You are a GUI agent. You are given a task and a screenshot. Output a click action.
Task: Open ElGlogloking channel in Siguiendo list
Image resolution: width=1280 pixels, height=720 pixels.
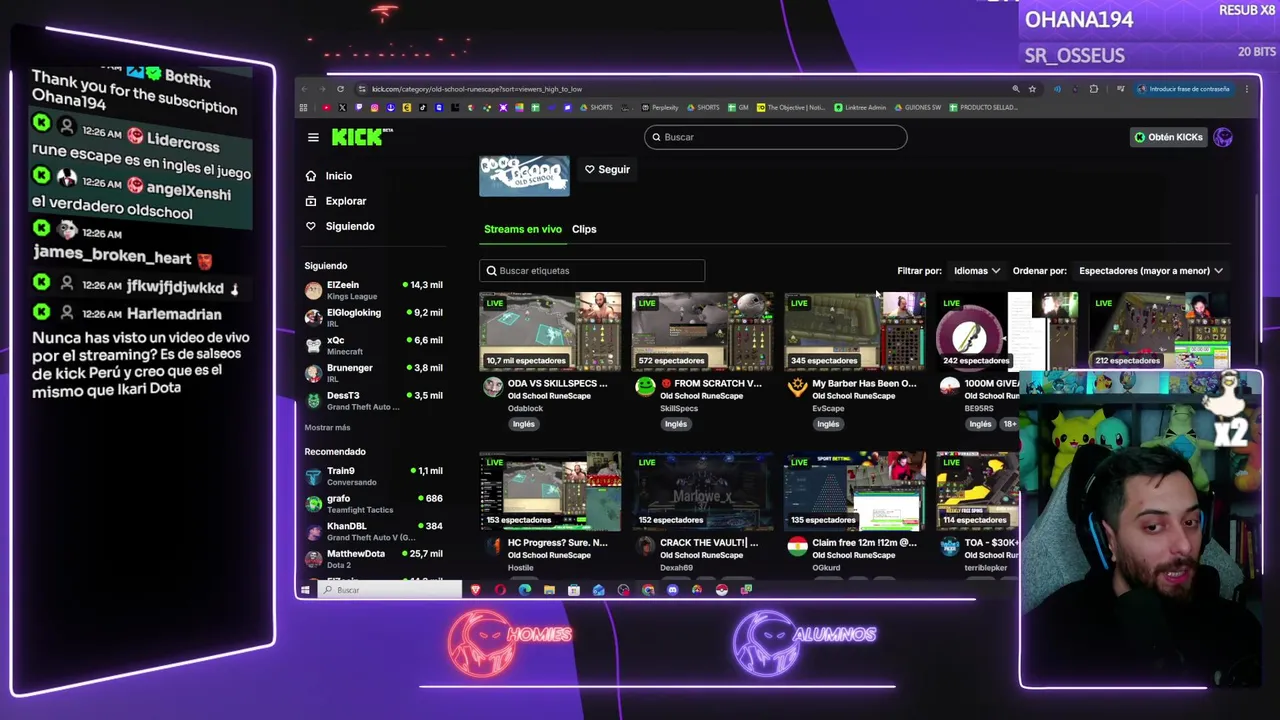point(373,317)
